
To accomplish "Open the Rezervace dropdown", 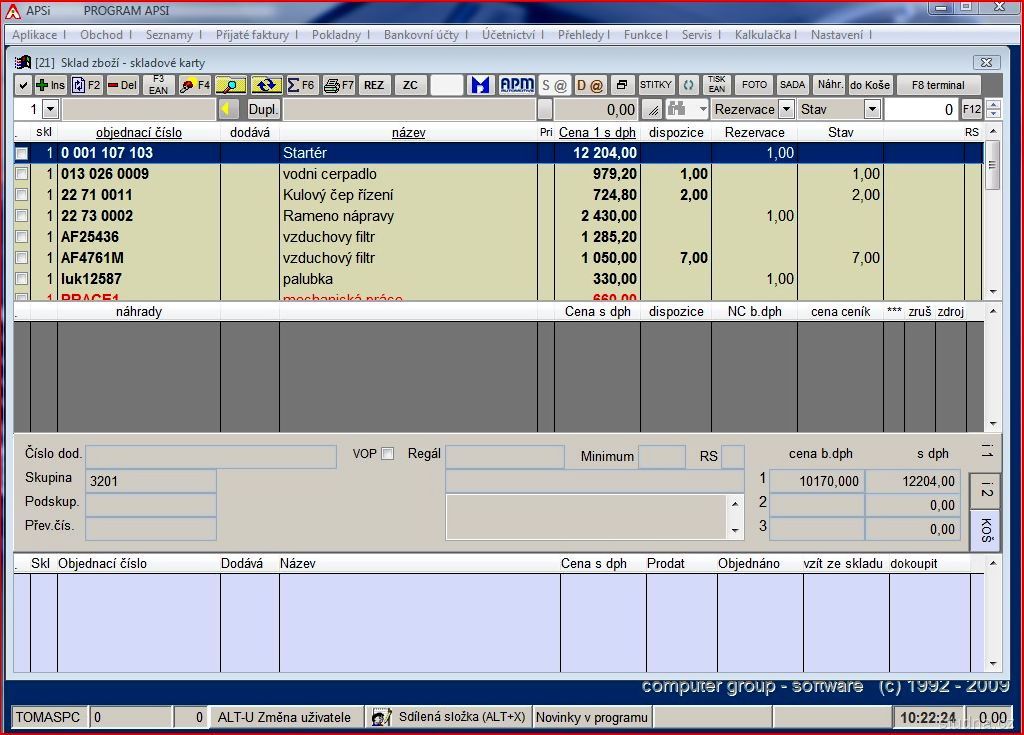I will point(786,110).
